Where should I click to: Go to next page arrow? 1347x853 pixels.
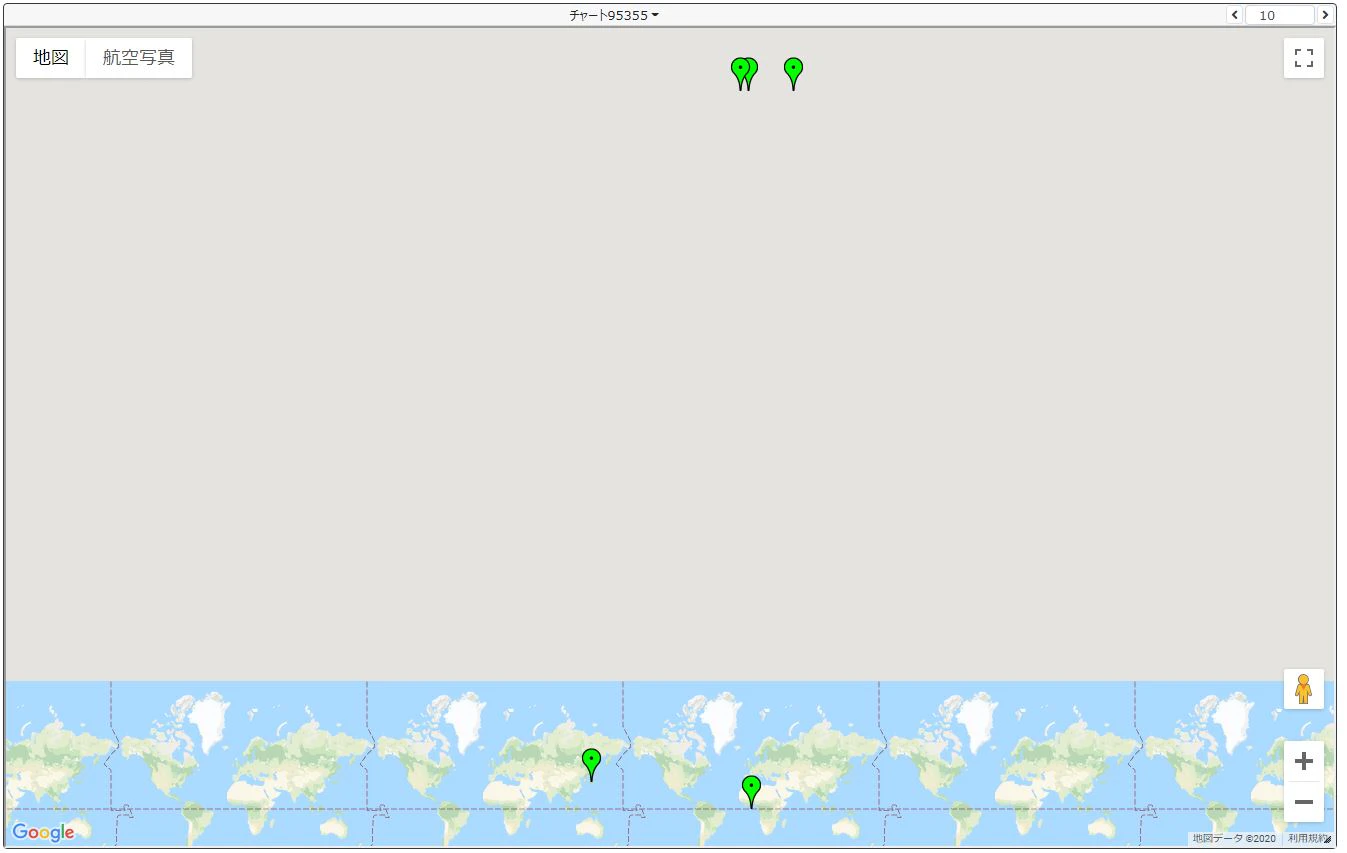1325,15
